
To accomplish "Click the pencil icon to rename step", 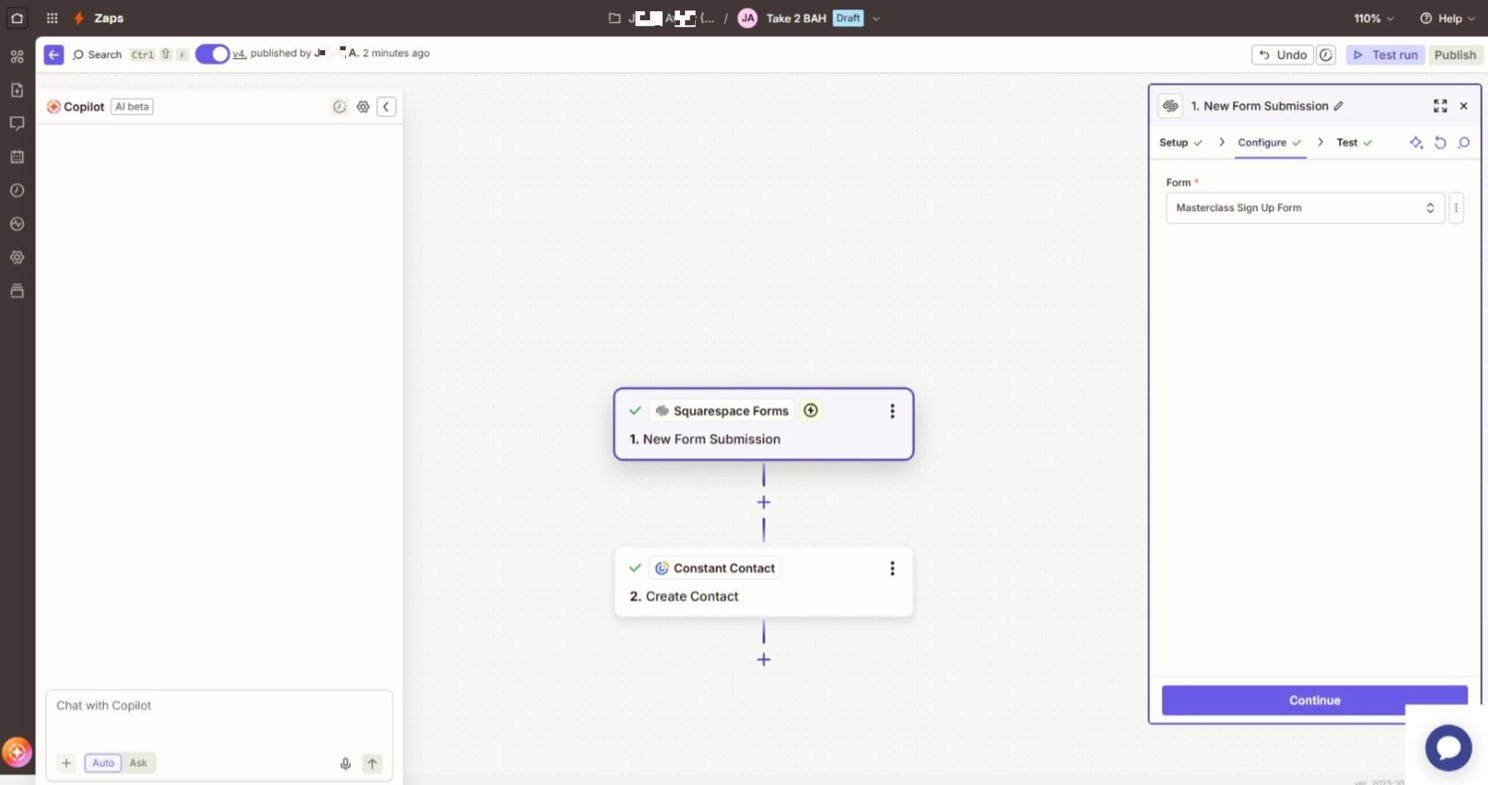I will tap(1339, 106).
